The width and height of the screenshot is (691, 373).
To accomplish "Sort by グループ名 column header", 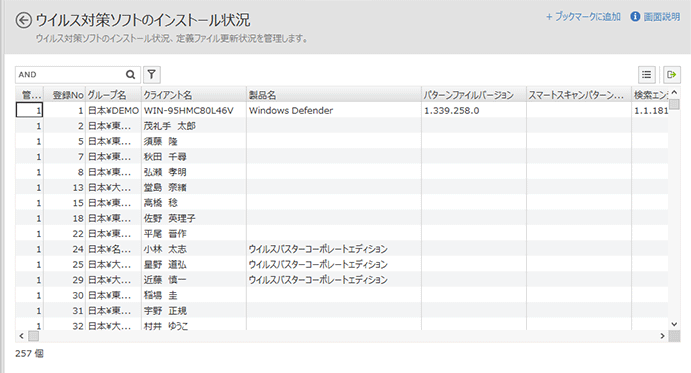I will point(113,95).
